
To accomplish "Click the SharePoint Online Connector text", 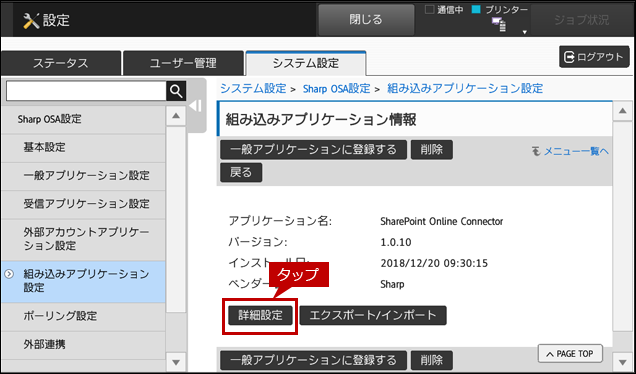I will click(442, 221).
